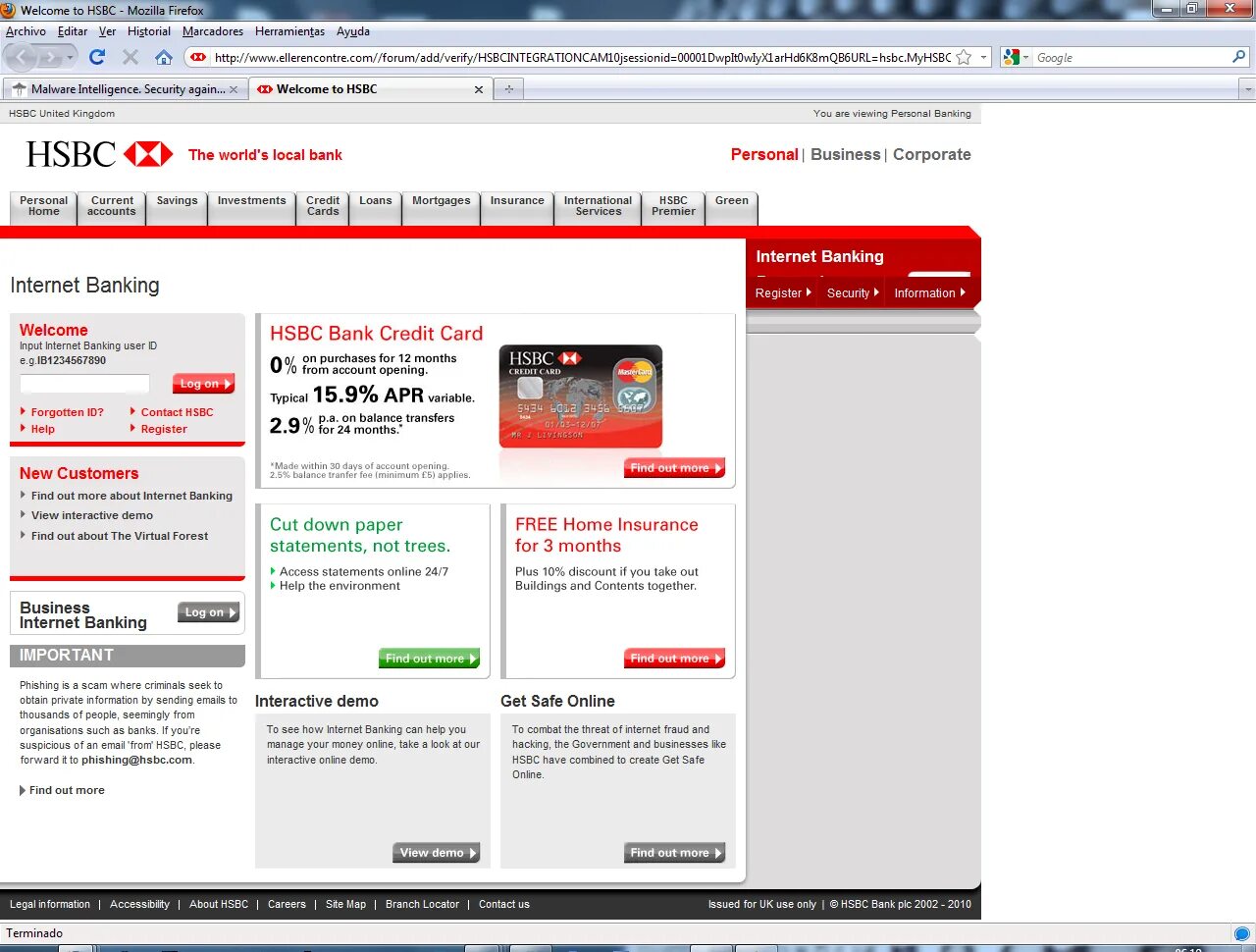Click the Contact HSBC link

click(x=177, y=412)
